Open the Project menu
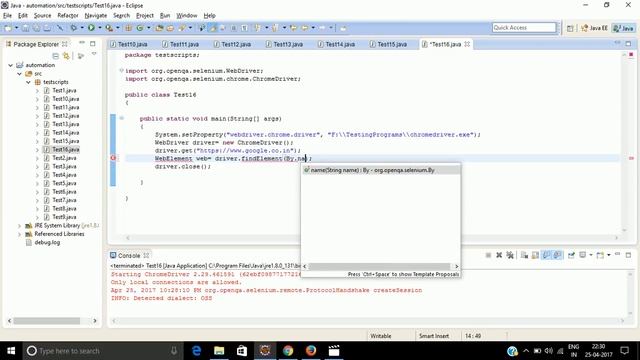 (144, 16)
